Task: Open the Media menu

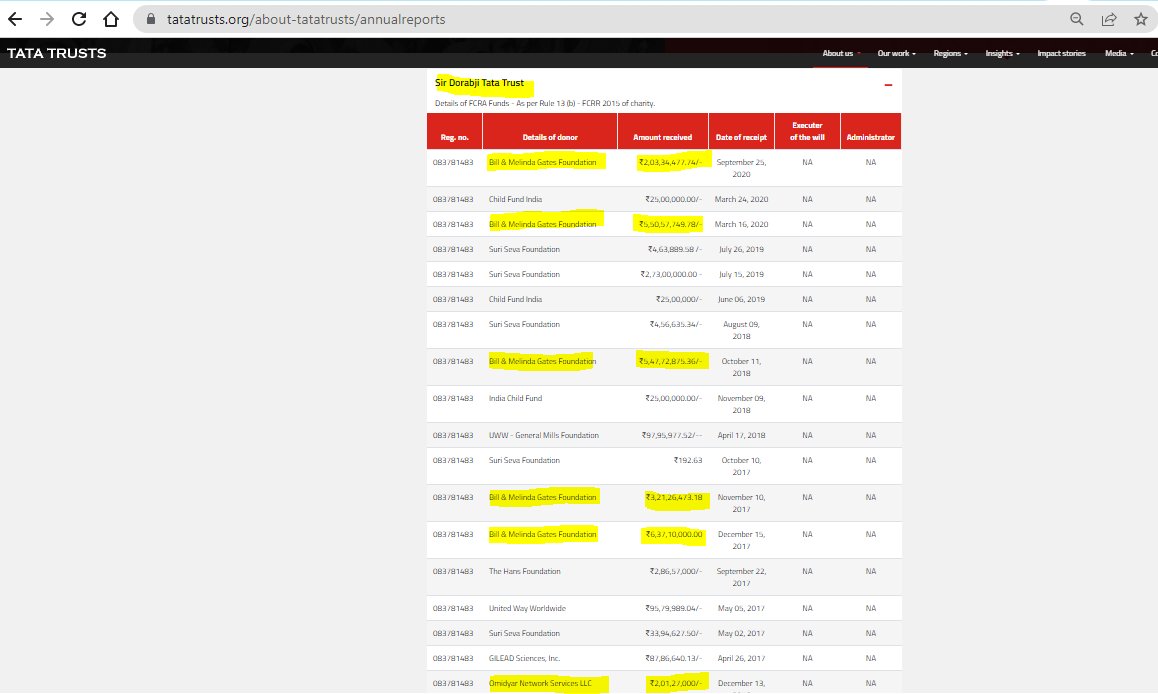Action: click(x=1119, y=53)
